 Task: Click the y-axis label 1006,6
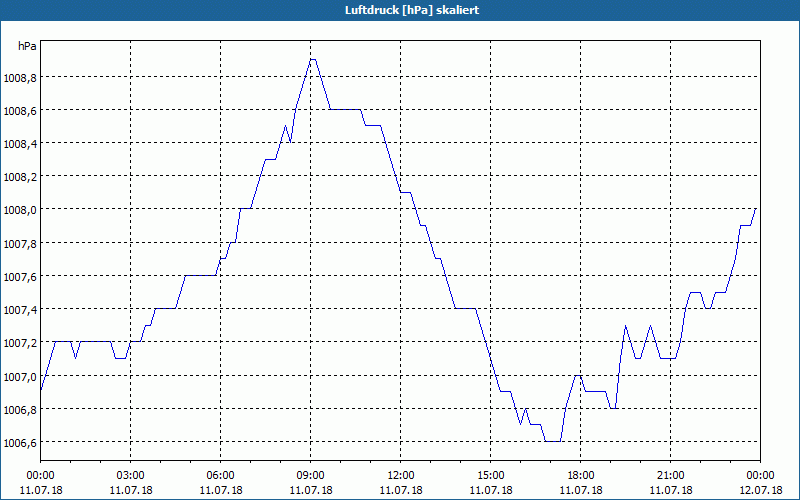pos(20,443)
